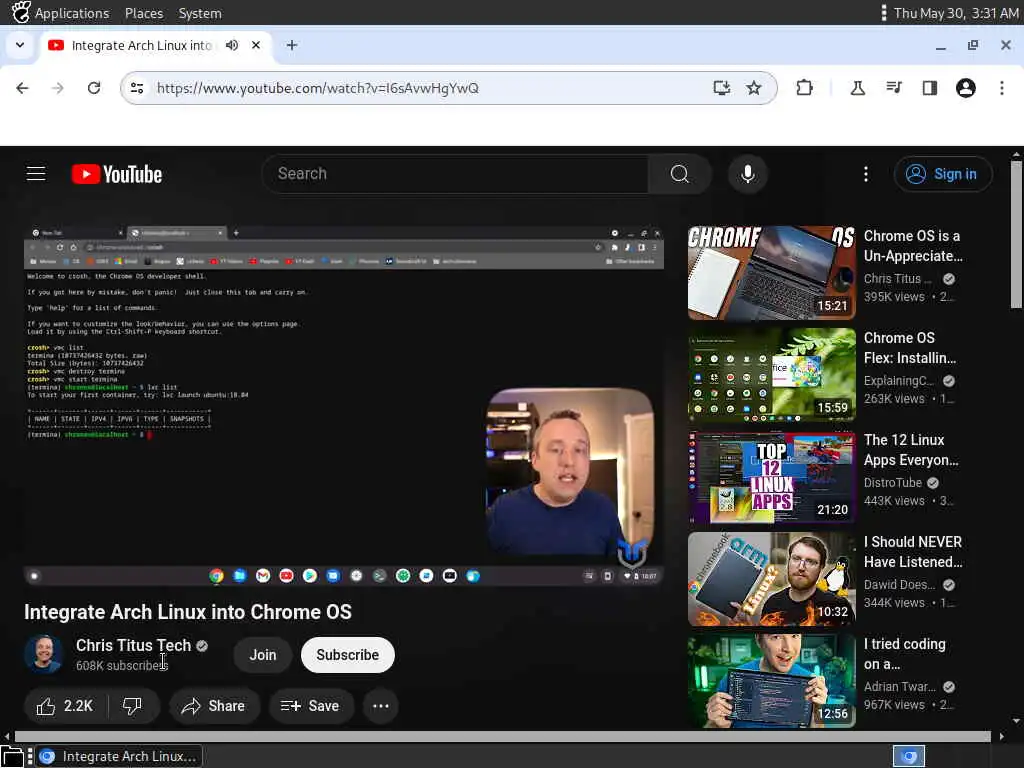
Task: Go to the YouTube home logo
Action: coord(117,174)
